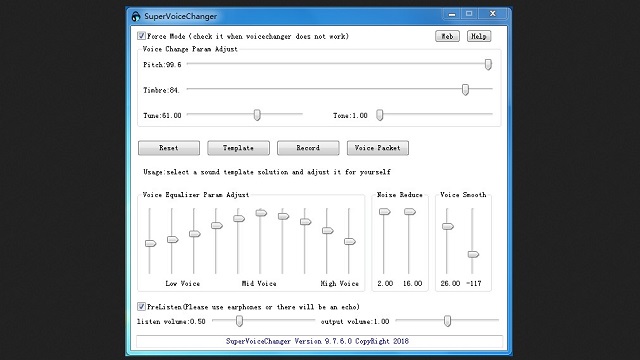Open the Web button
This screenshot has width=640, height=360.
tap(447, 36)
